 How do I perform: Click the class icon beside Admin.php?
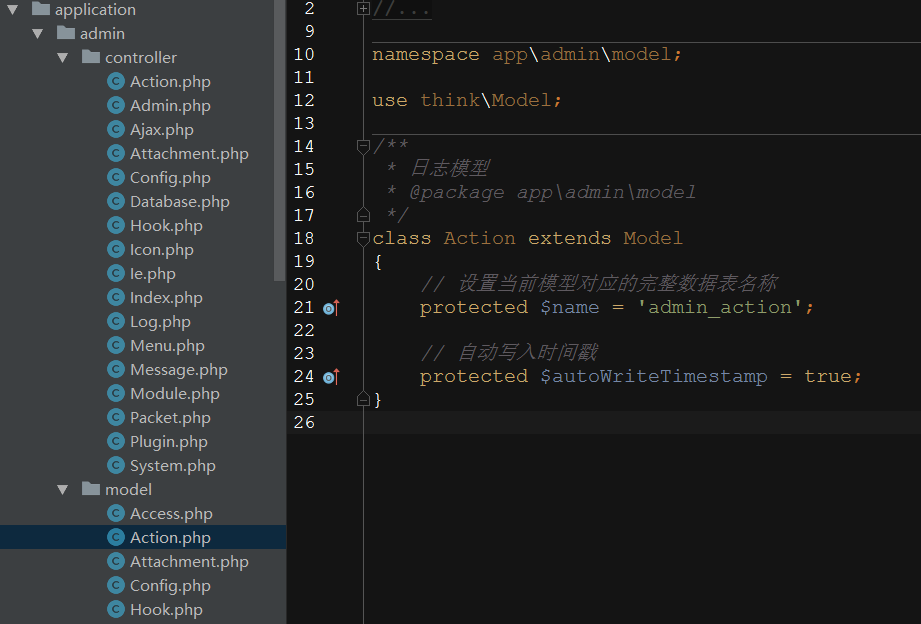(114, 105)
